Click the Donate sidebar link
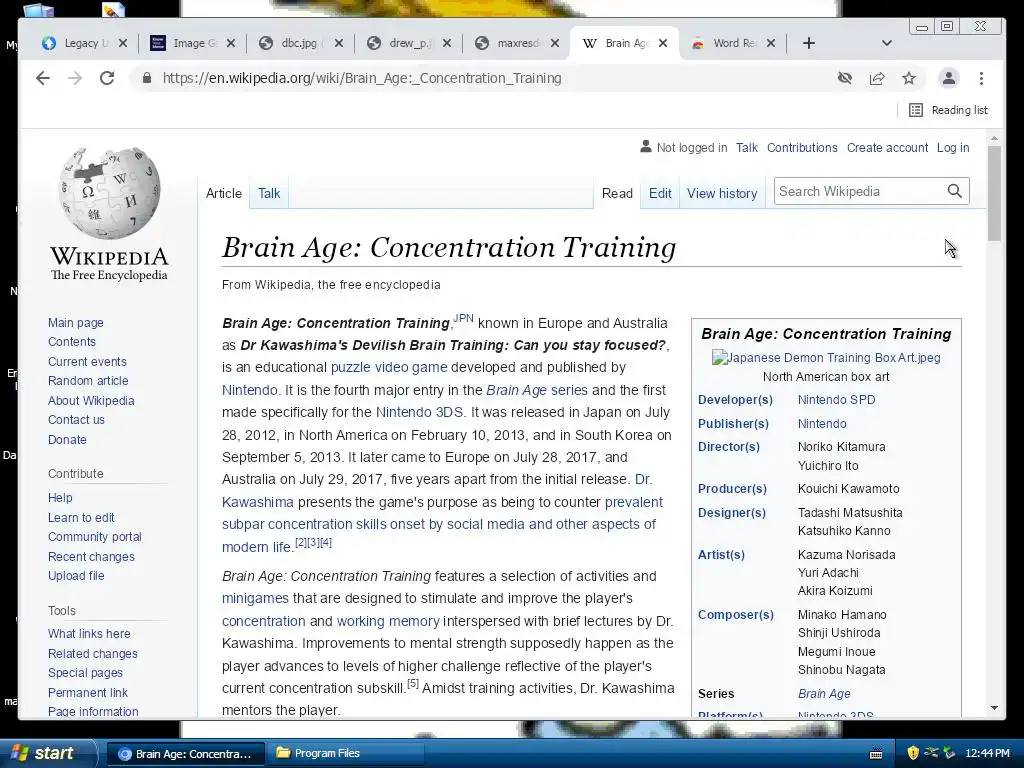 click(x=67, y=440)
